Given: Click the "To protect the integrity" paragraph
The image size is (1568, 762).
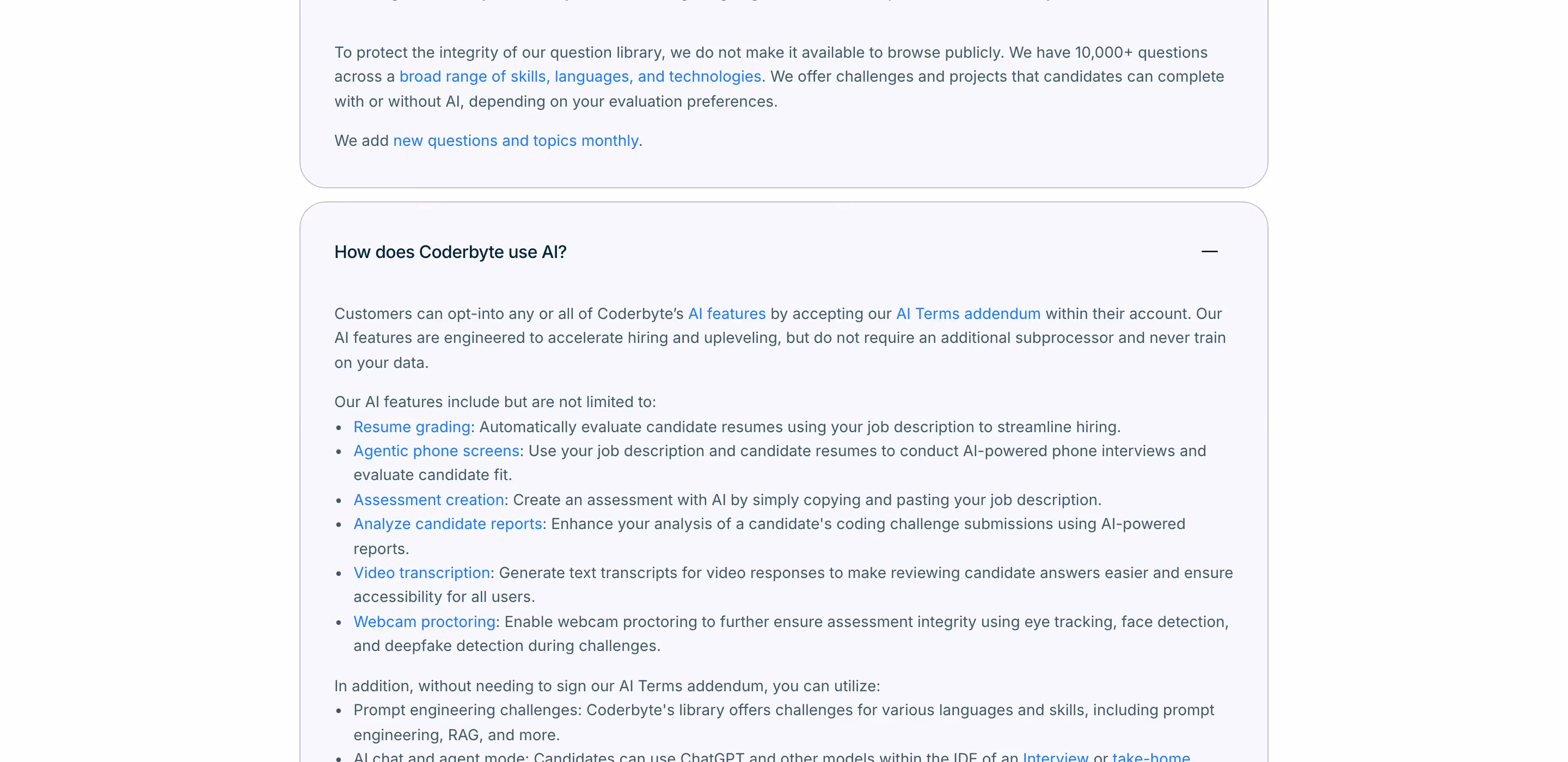Looking at the screenshot, I should click(x=779, y=77).
